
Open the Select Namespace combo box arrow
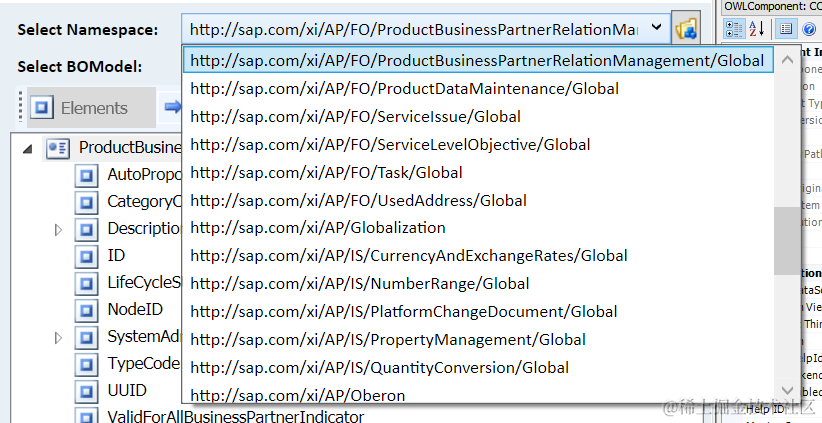point(656,28)
